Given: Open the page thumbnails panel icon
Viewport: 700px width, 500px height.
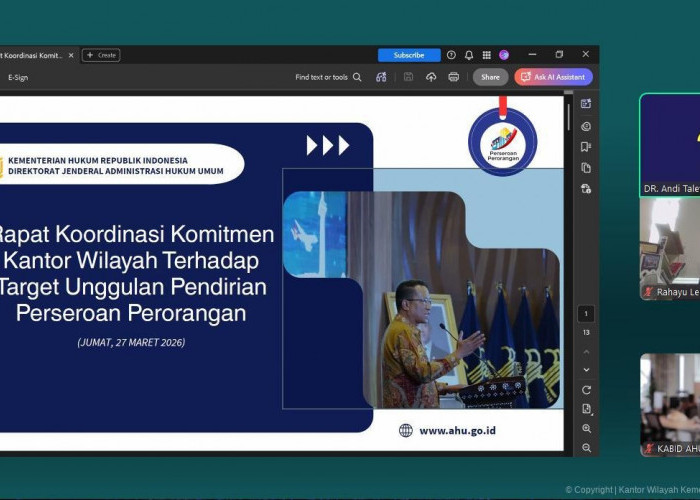Looking at the screenshot, I should [x=586, y=168].
